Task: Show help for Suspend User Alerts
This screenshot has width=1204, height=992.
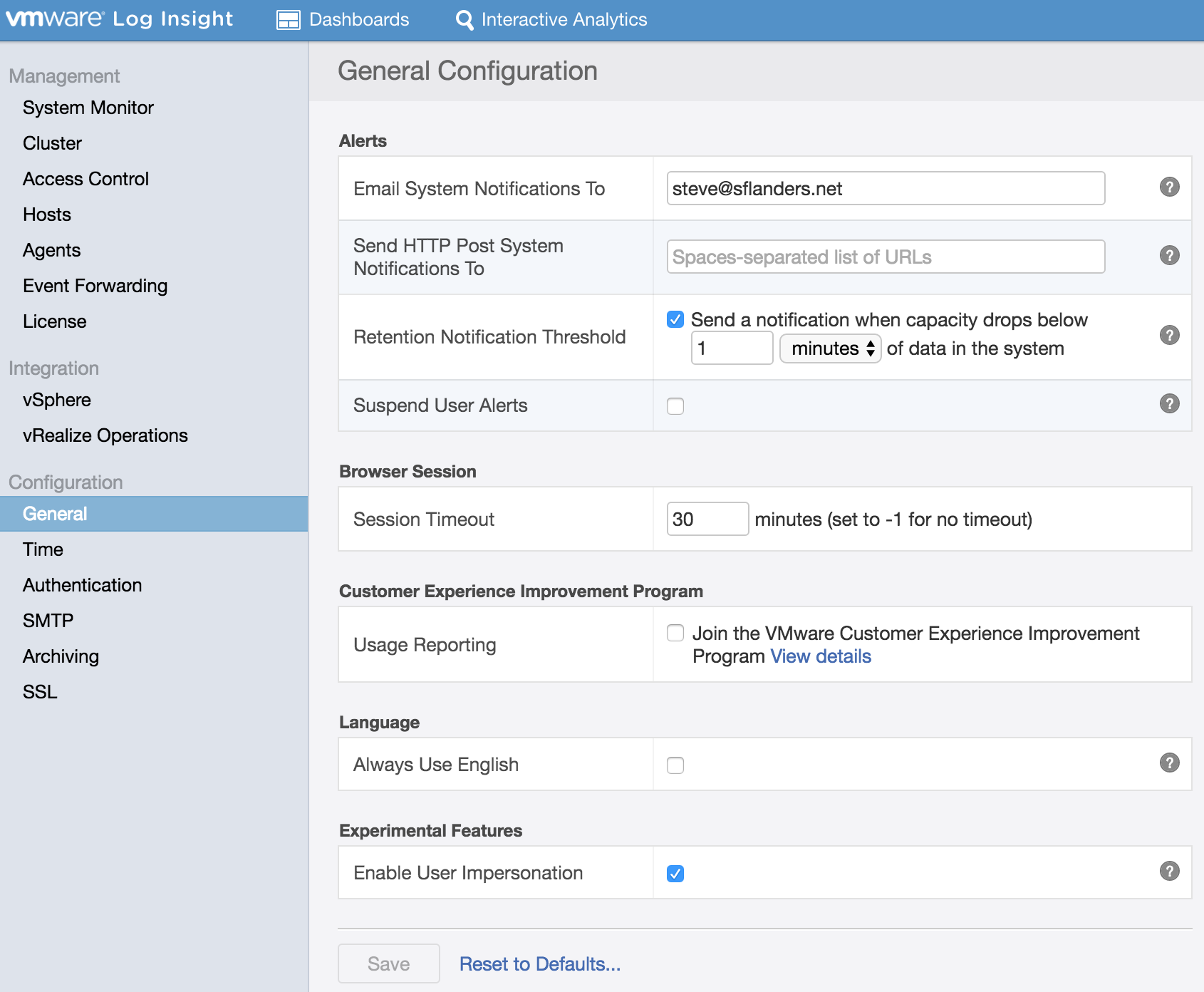Action: click(x=1169, y=403)
